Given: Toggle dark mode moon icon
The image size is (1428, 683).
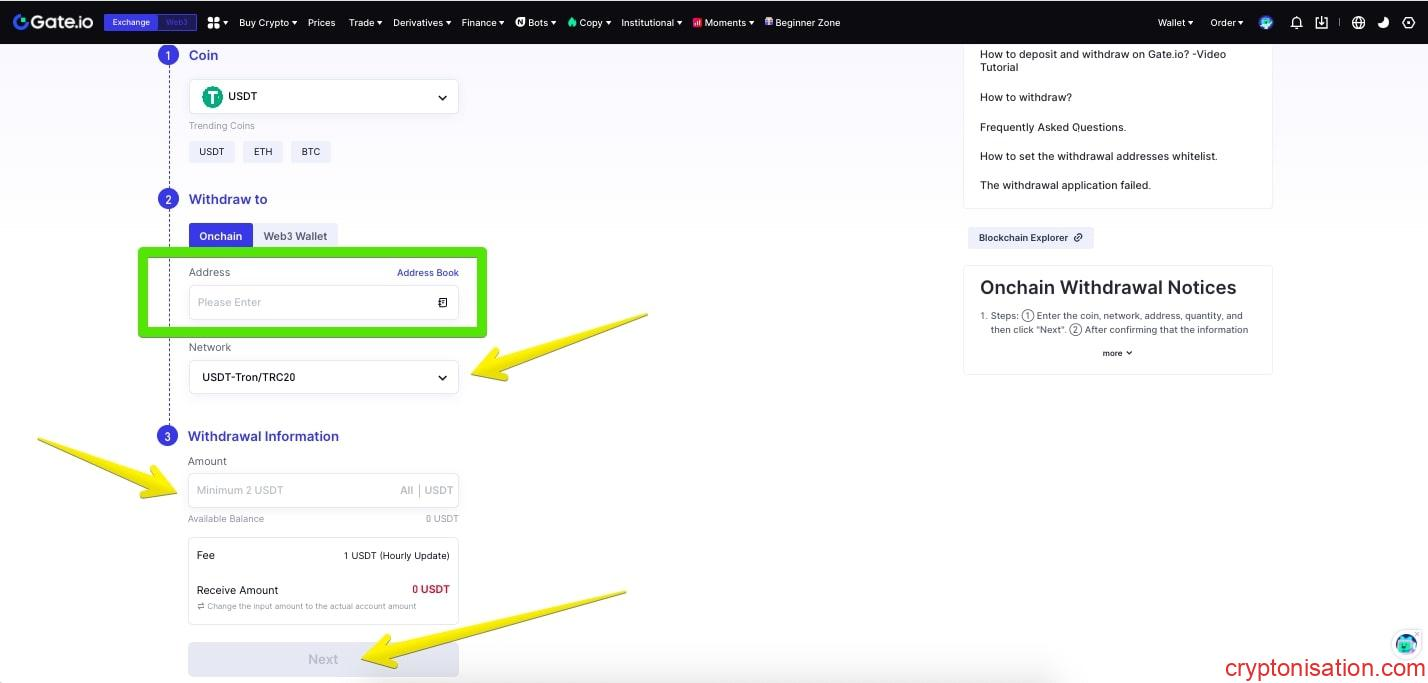Looking at the screenshot, I should tap(1383, 22).
